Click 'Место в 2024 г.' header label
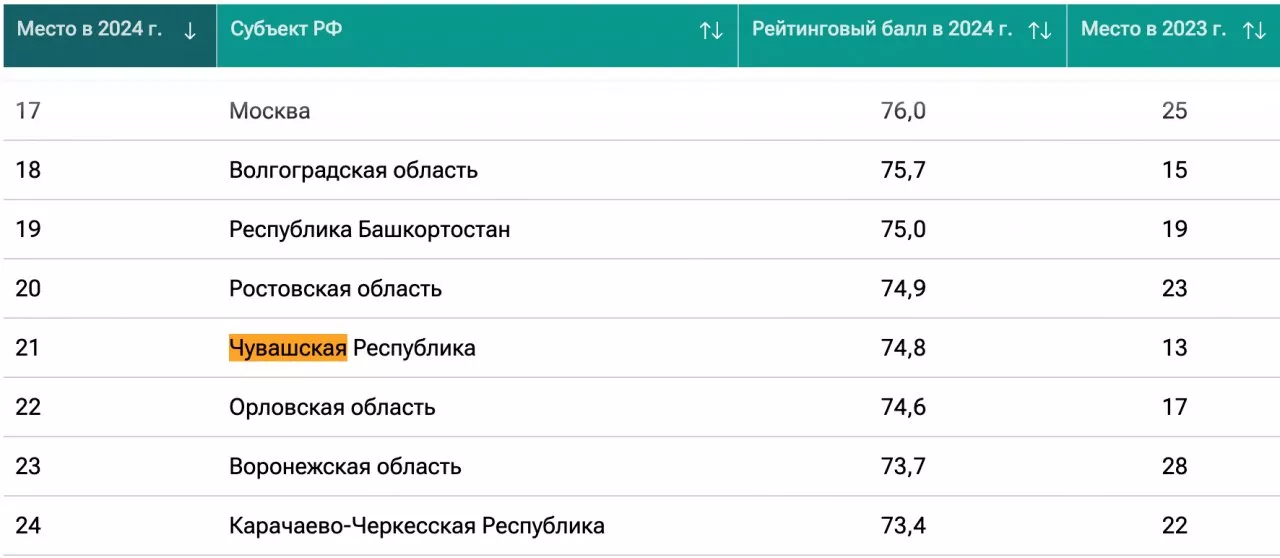This screenshot has width=1280, height=558. tap(89, 29)
